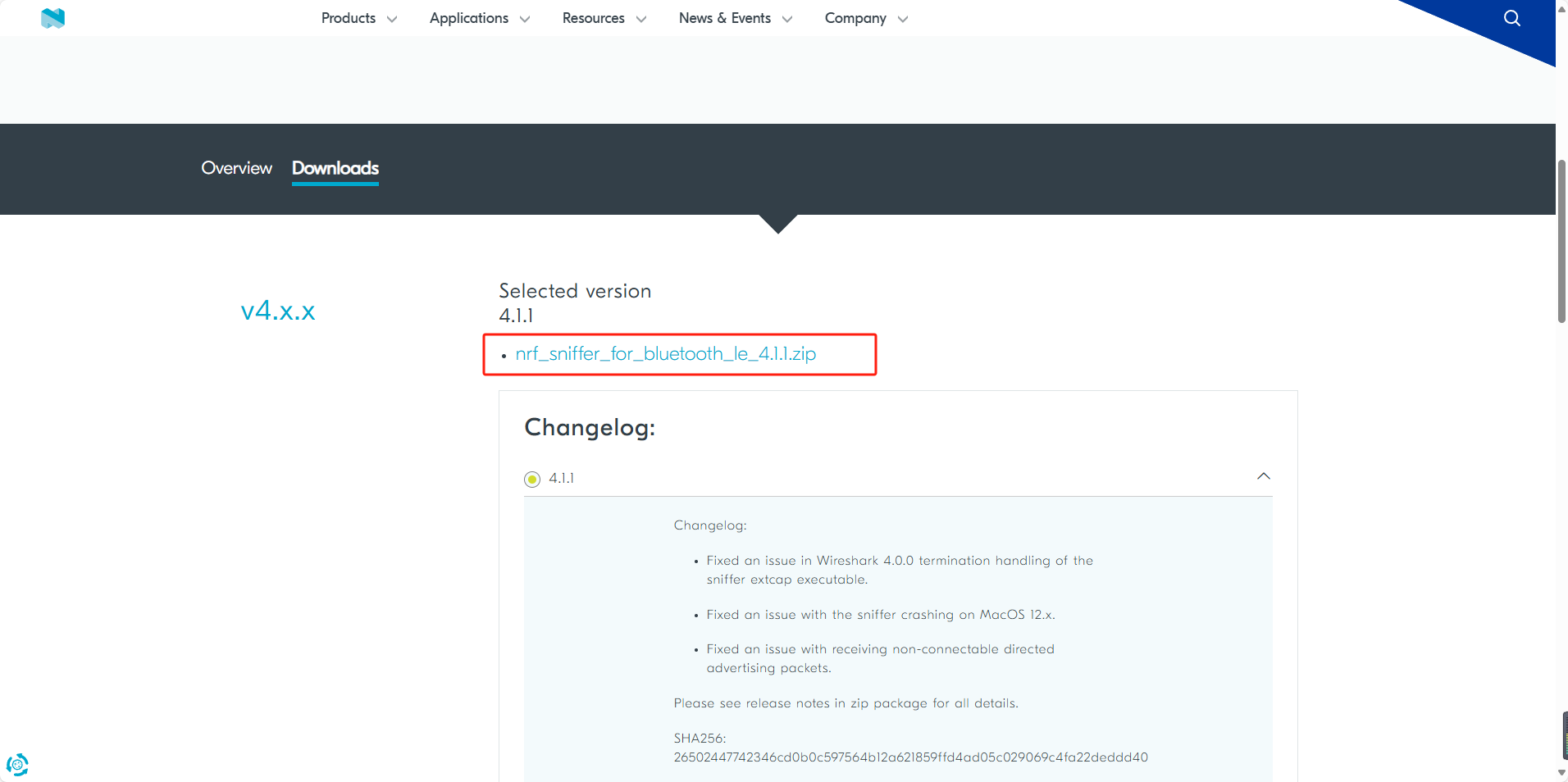Screen dimensions: 1568x782
Task: Click the Nordic Semiconductor logo
Action: (x=52, y=18)
